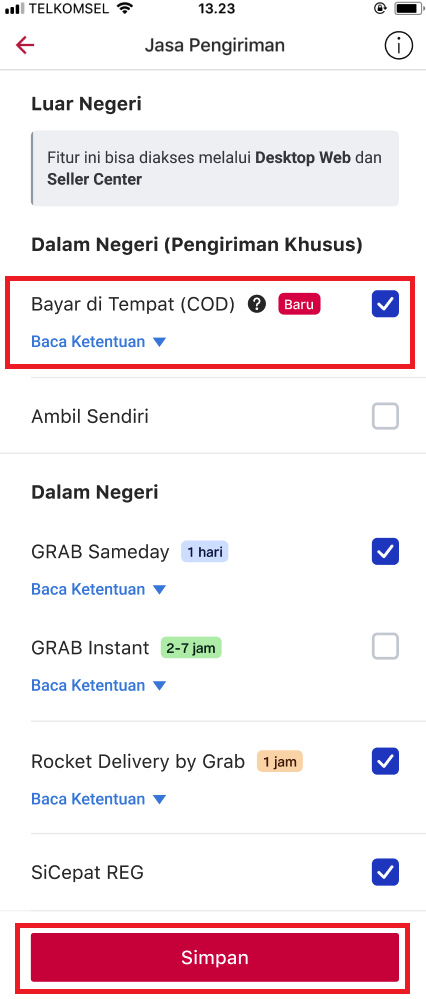This screenshot has height=999, width=426.
Task: Expand Baca Ketentuan under GRAB Sameday
Action: [99, 589]
